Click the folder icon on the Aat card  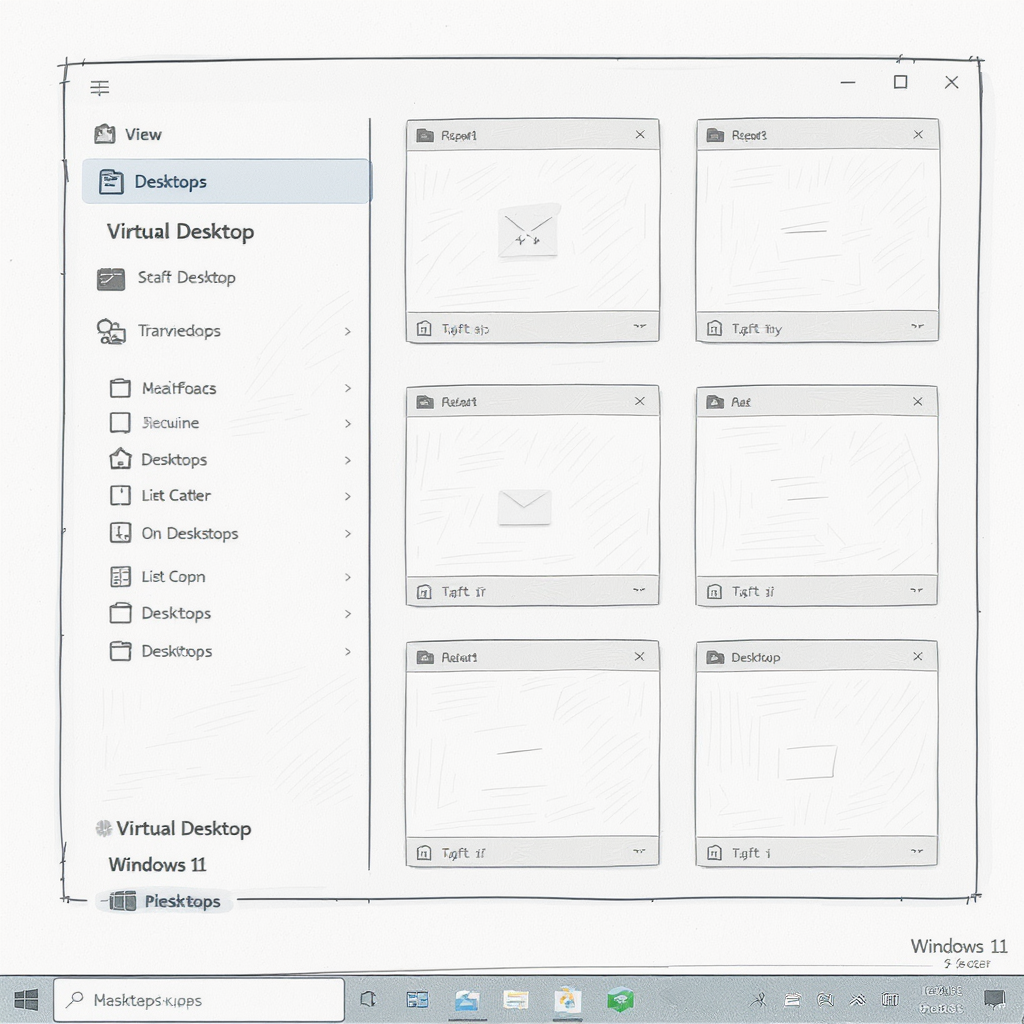point(715,402)
